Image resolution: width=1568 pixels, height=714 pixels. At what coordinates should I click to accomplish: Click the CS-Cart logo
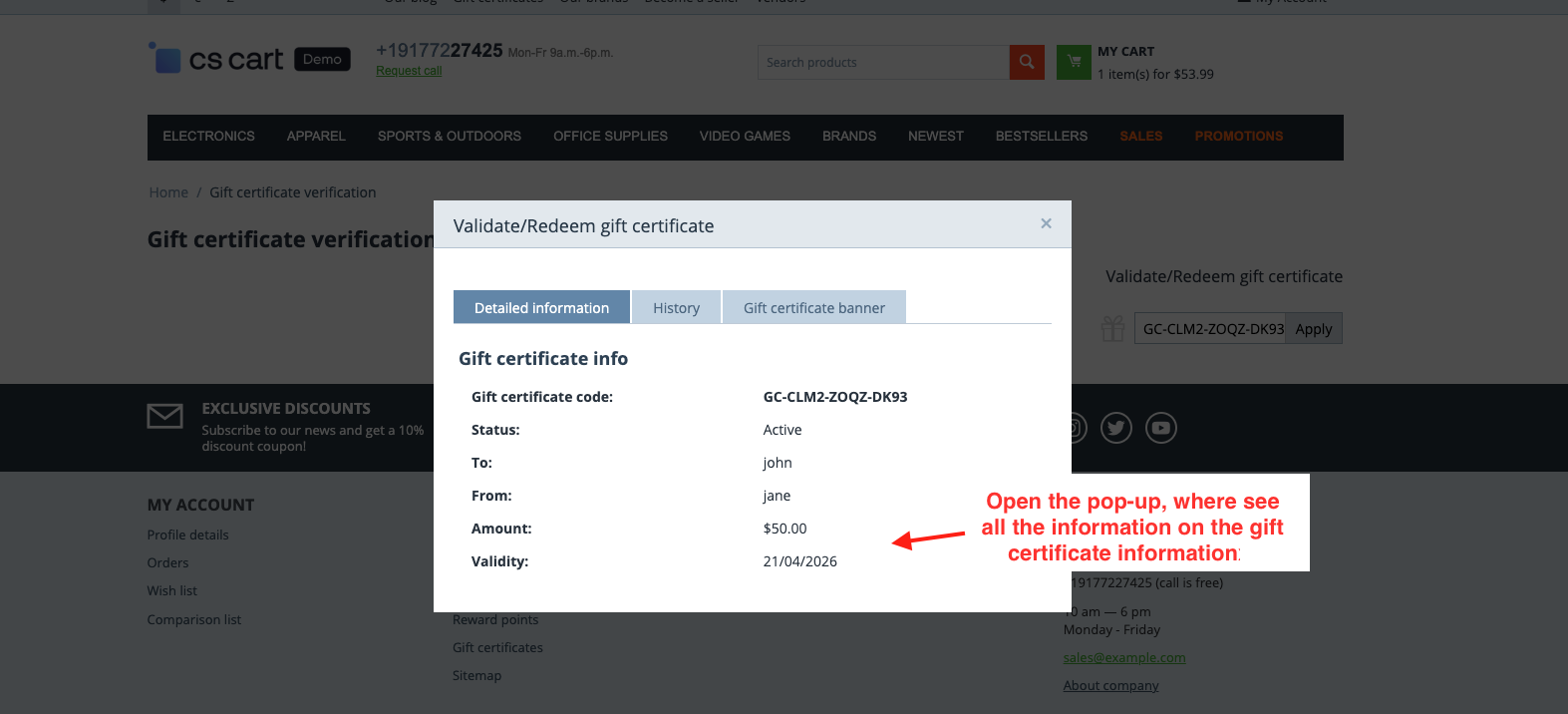point(249,60)
